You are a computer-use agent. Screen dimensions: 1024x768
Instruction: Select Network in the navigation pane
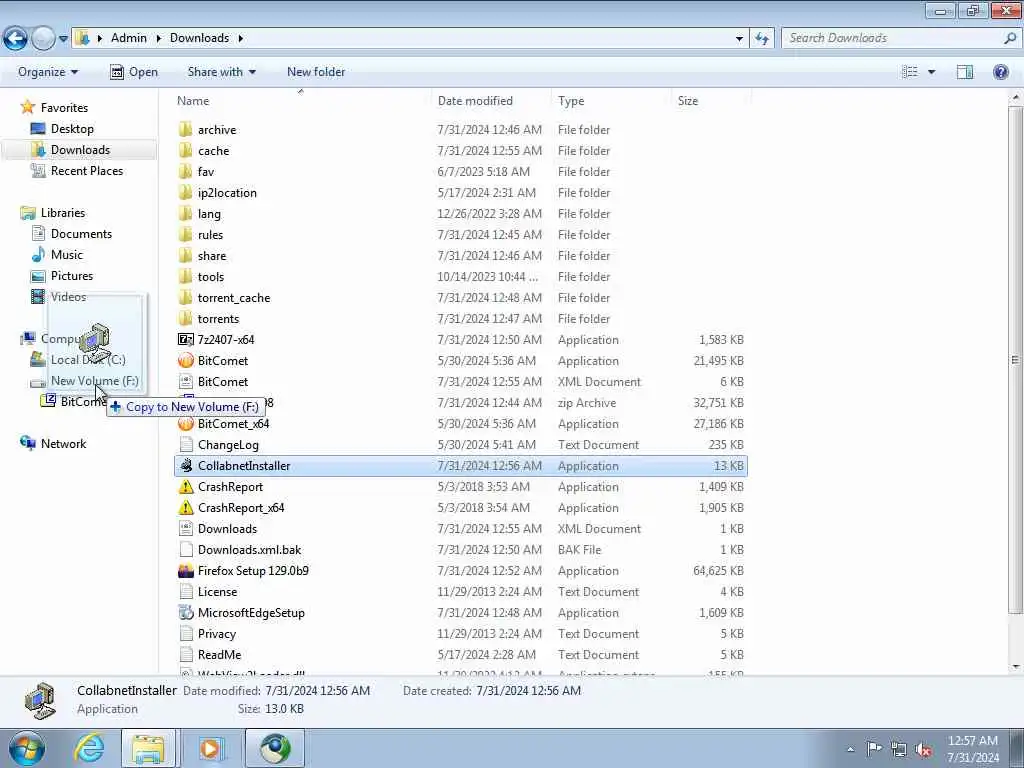(x=63, y=443)
